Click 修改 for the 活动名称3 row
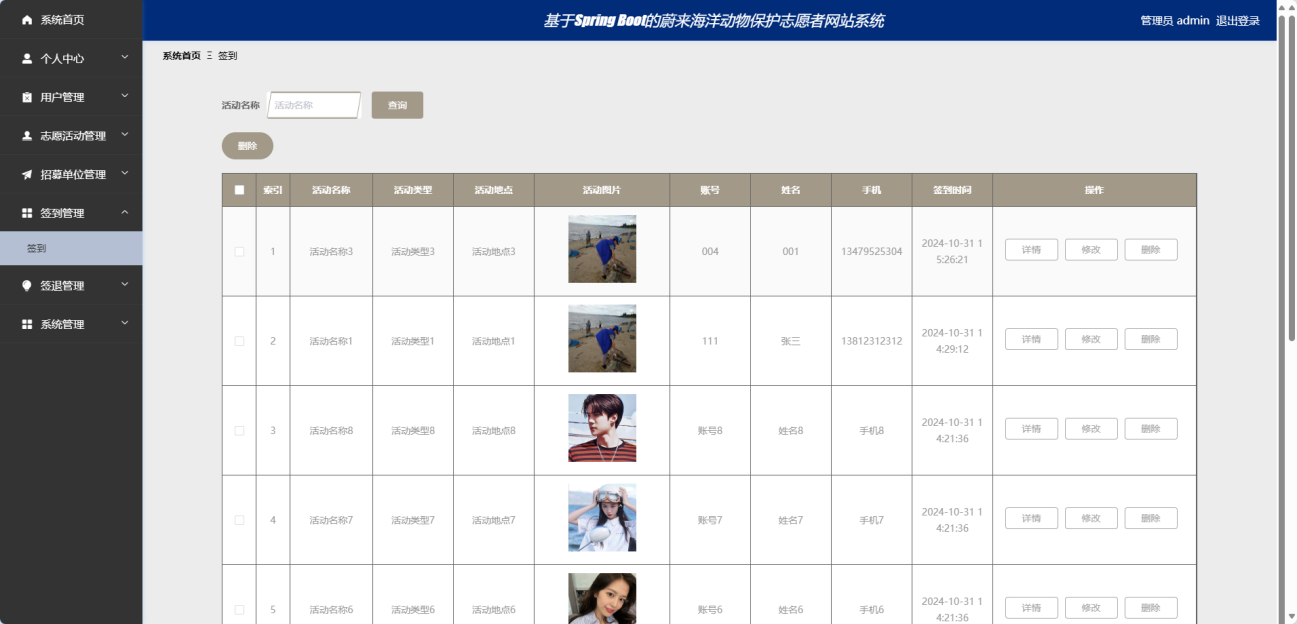 click(x=1091, y=250)
